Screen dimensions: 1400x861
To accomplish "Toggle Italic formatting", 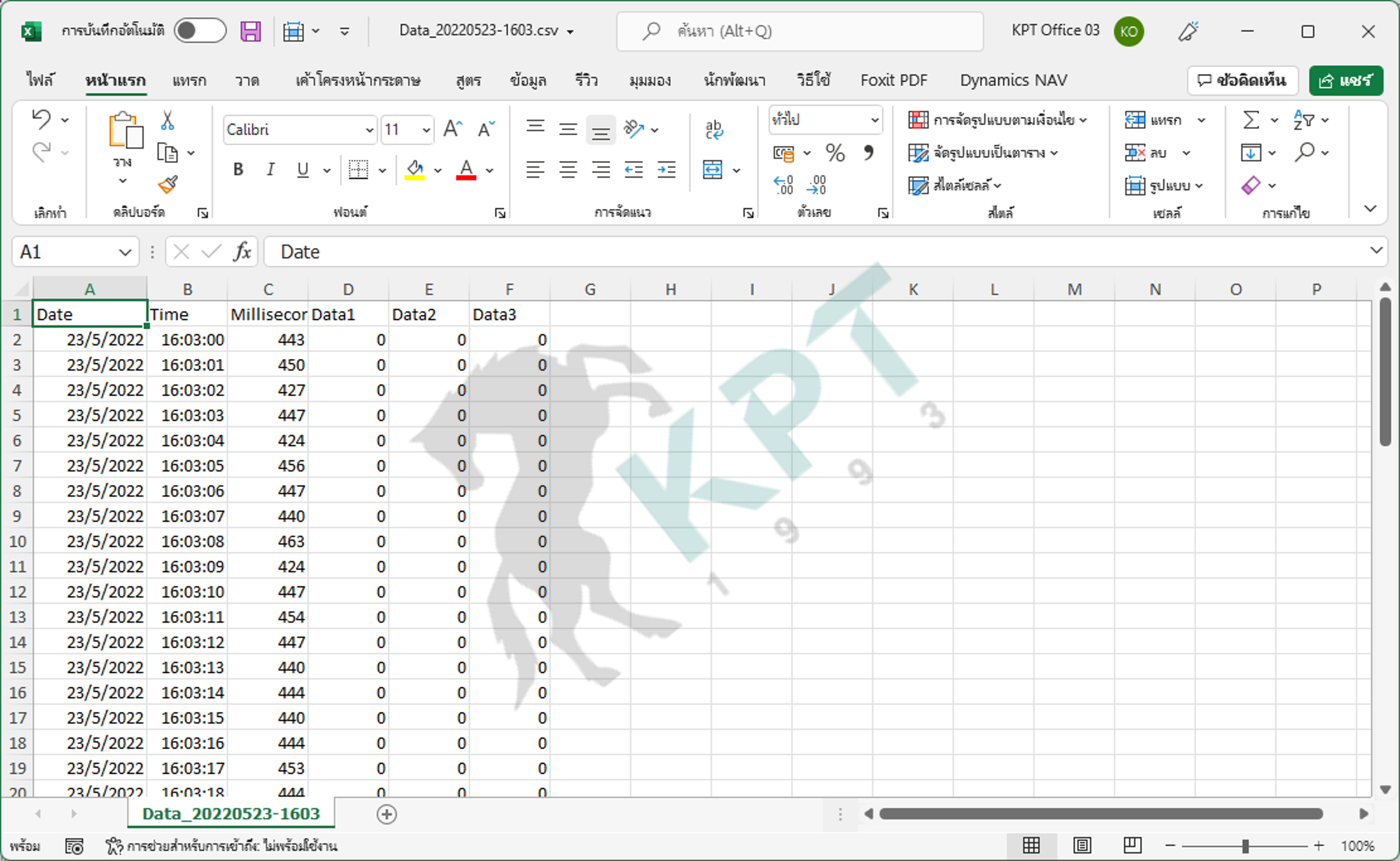I will pos(270,169).
